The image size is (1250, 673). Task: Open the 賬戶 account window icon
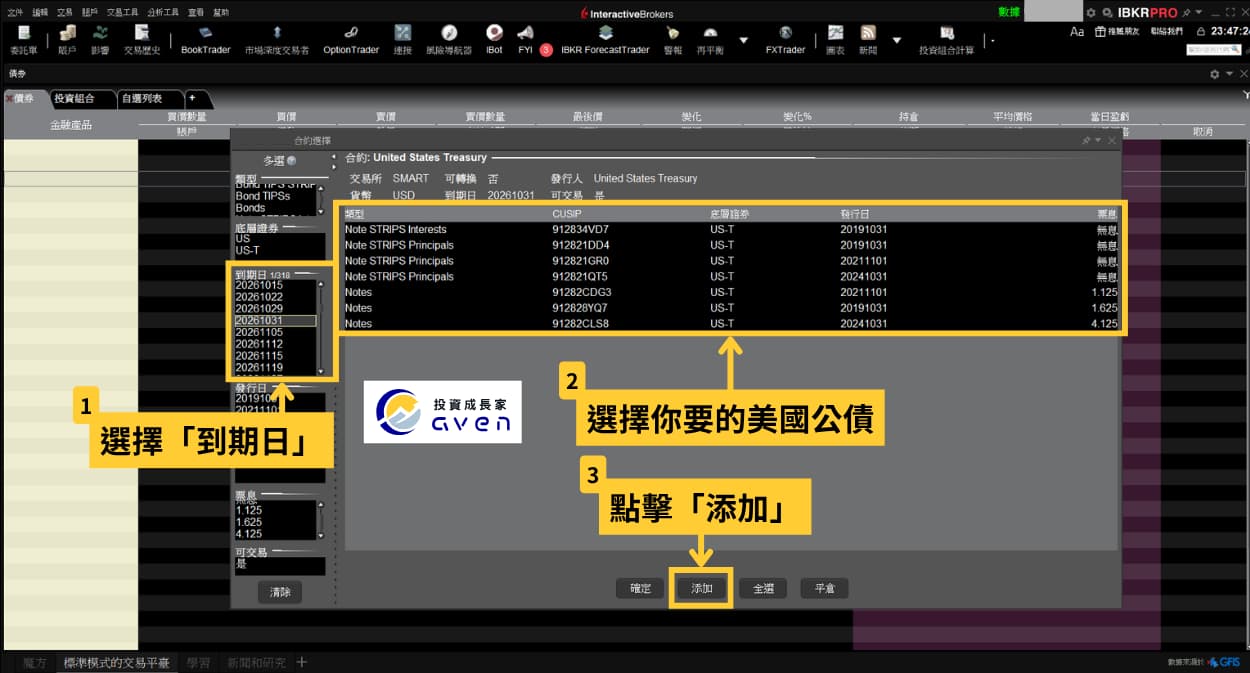[67, 40]
